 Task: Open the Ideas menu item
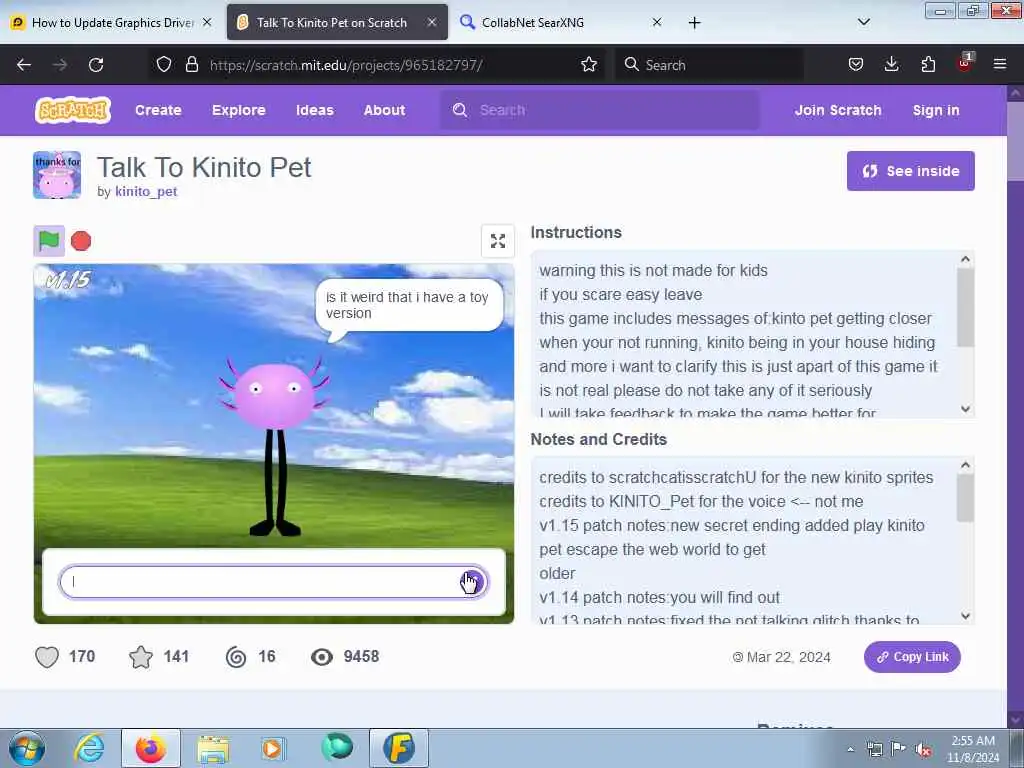(315, 110)
